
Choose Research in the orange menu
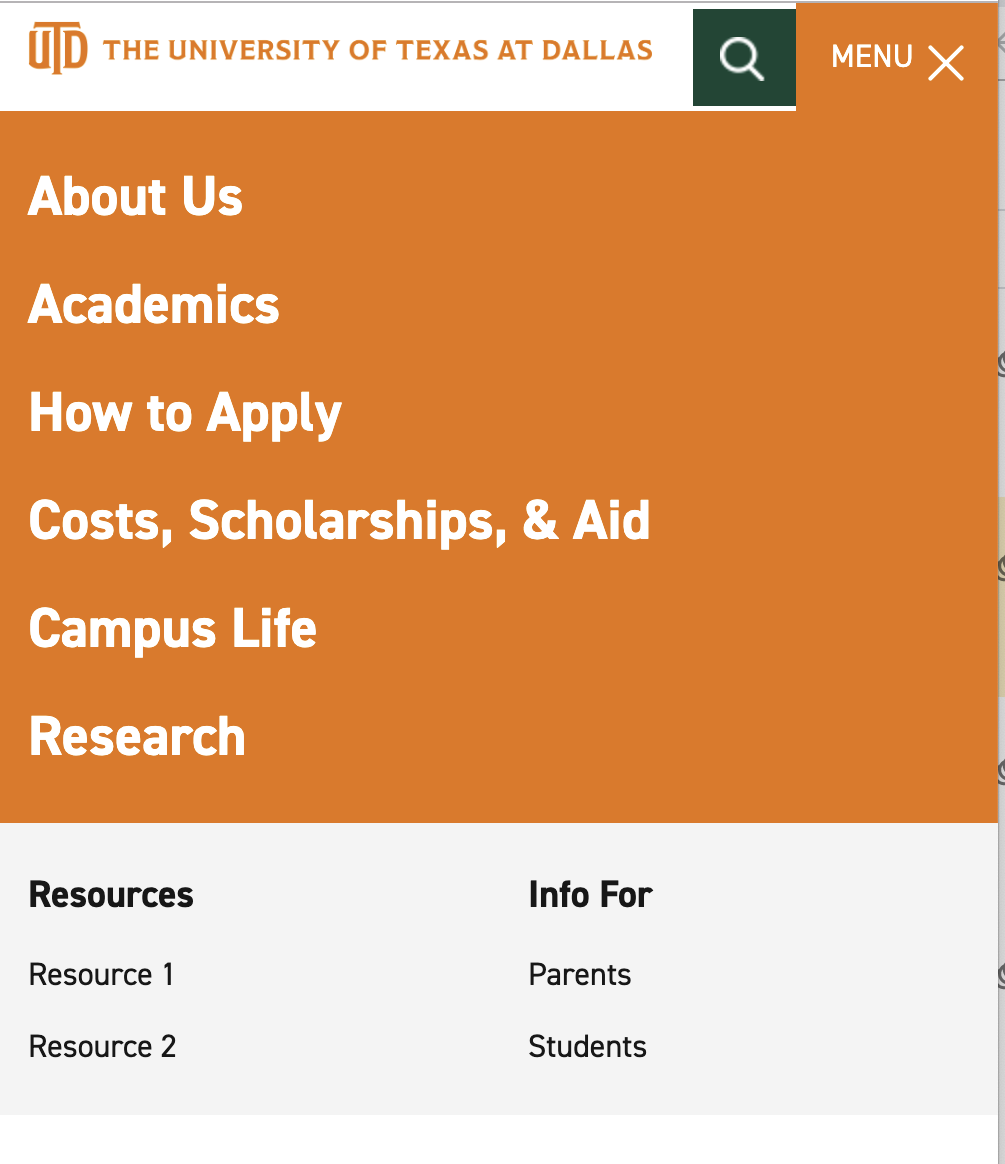(x=137, y=737)
